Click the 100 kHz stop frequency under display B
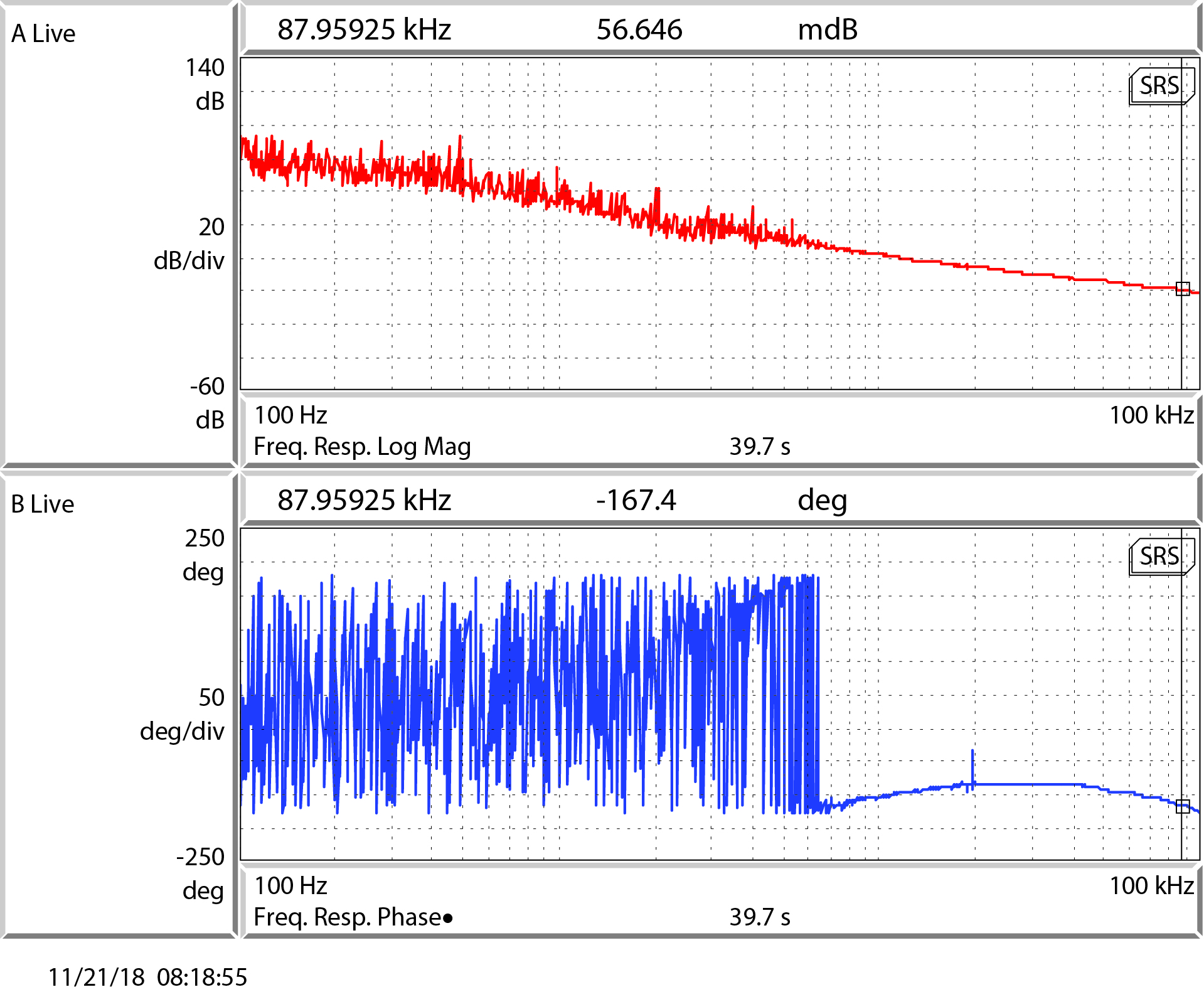The height and width of the screenshot is (992, 1204). [x=1152, y=886]
